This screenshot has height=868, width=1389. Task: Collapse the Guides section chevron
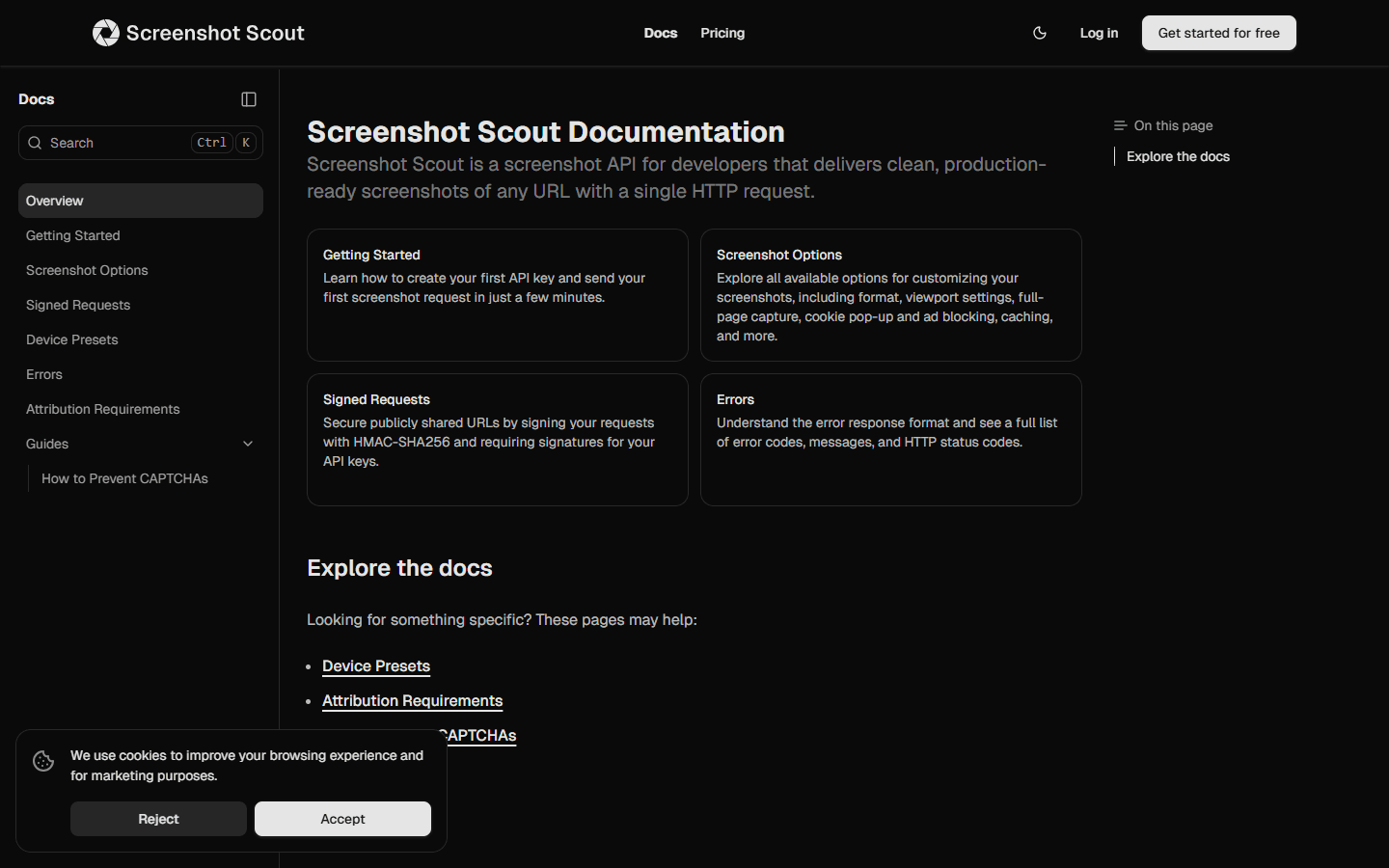[248, 444]
